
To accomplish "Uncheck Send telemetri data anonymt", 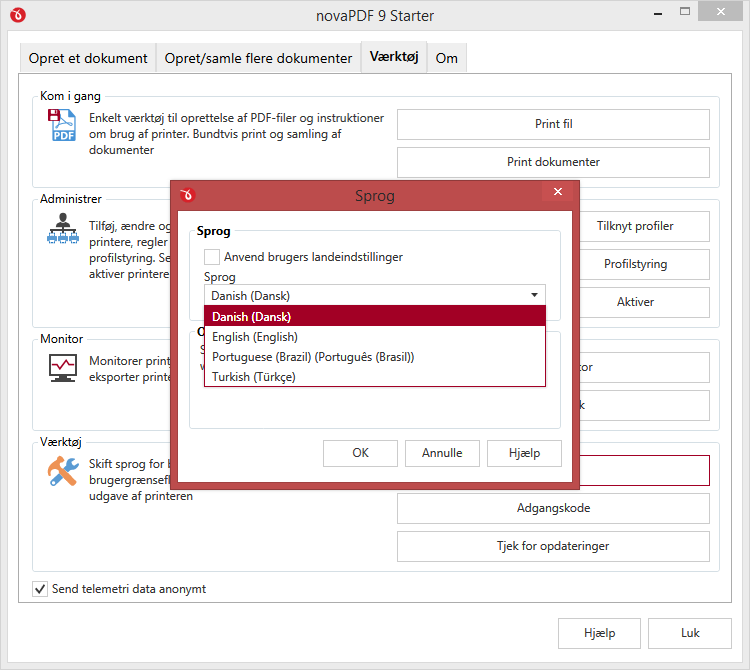I will point(40,589).
